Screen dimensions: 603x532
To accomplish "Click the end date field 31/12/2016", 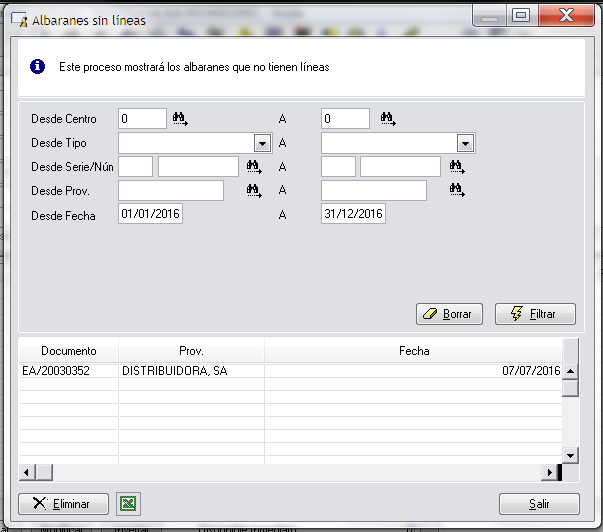I will pyautogui.click(x=353, y=214).
